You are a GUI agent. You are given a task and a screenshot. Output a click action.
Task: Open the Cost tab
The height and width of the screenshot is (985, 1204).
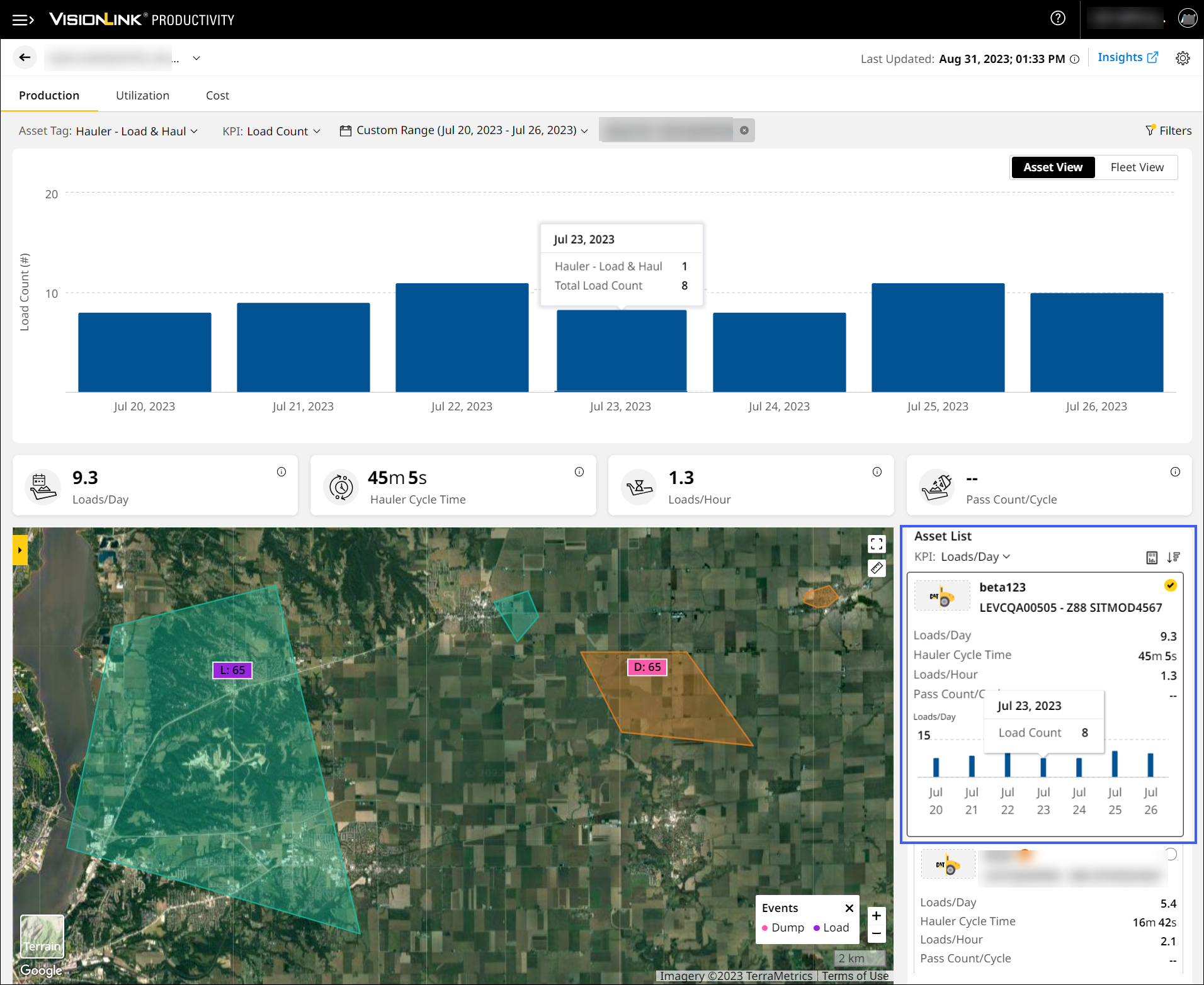[x=217, y=96]
